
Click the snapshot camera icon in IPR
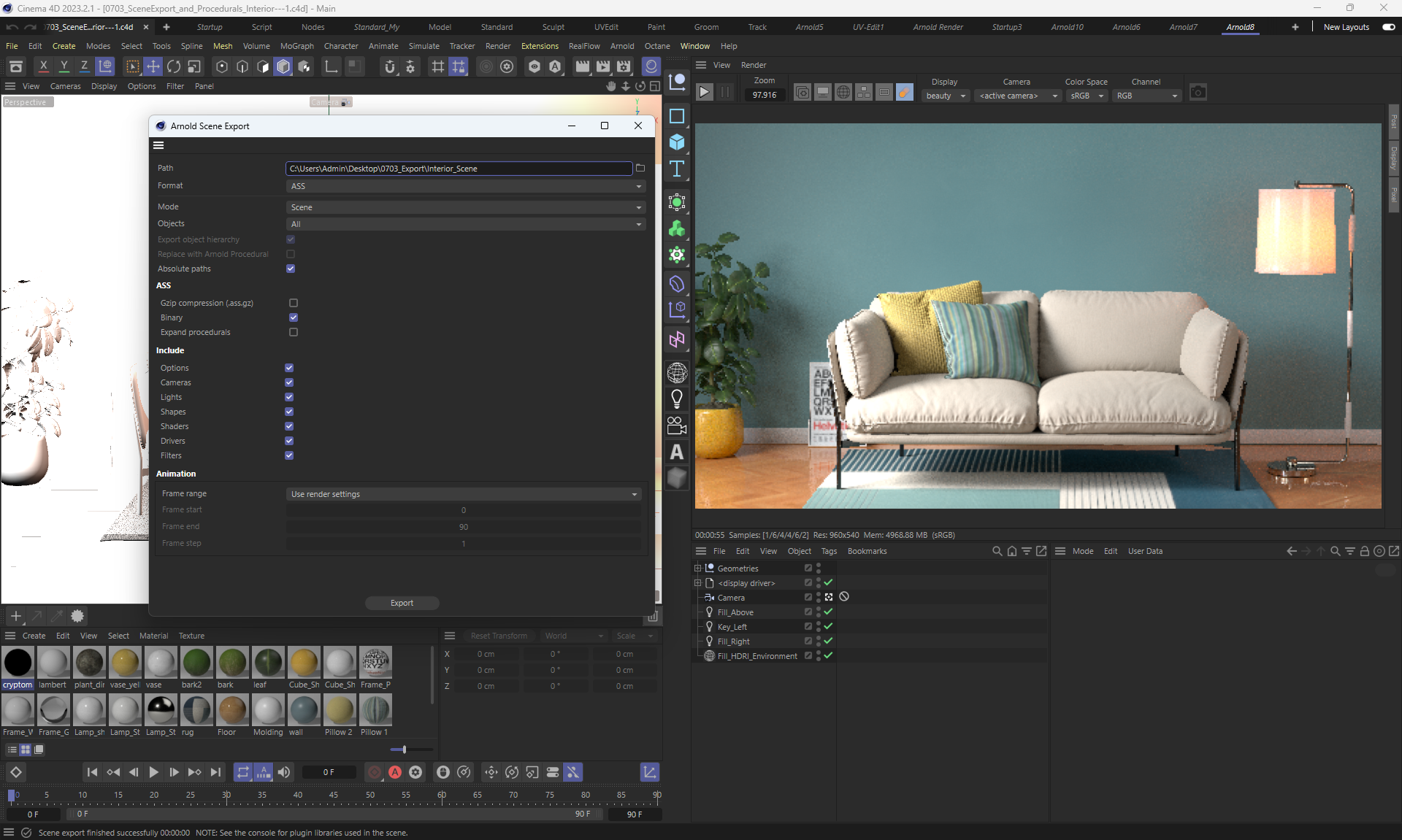(1198, 93)
